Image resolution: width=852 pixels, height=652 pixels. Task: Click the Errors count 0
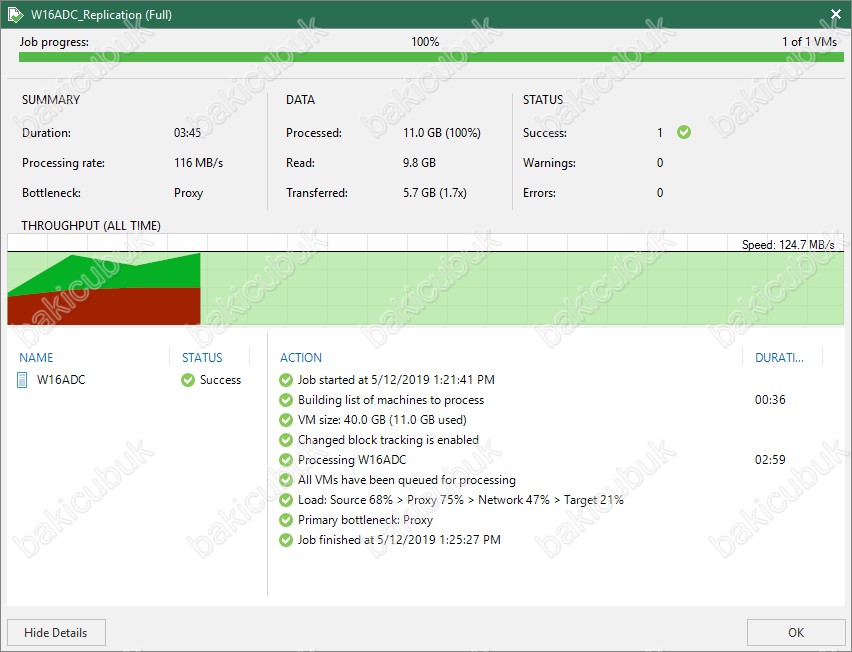(x=660, y=193)
